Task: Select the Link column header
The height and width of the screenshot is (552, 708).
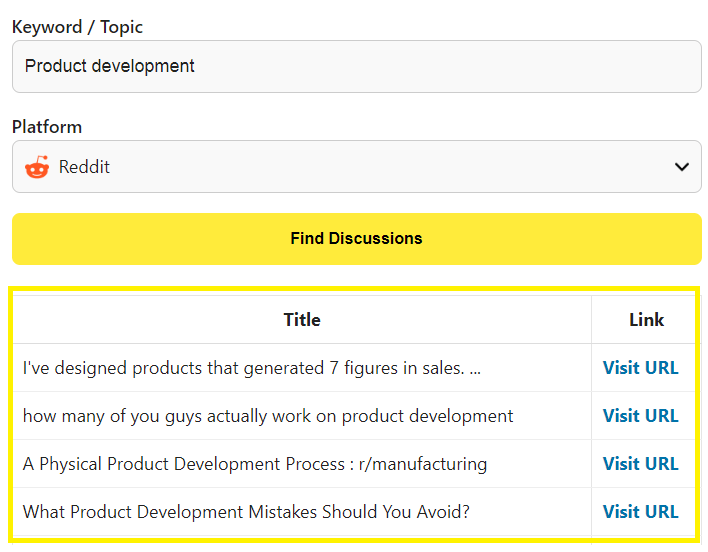Action: pos(646,320)
